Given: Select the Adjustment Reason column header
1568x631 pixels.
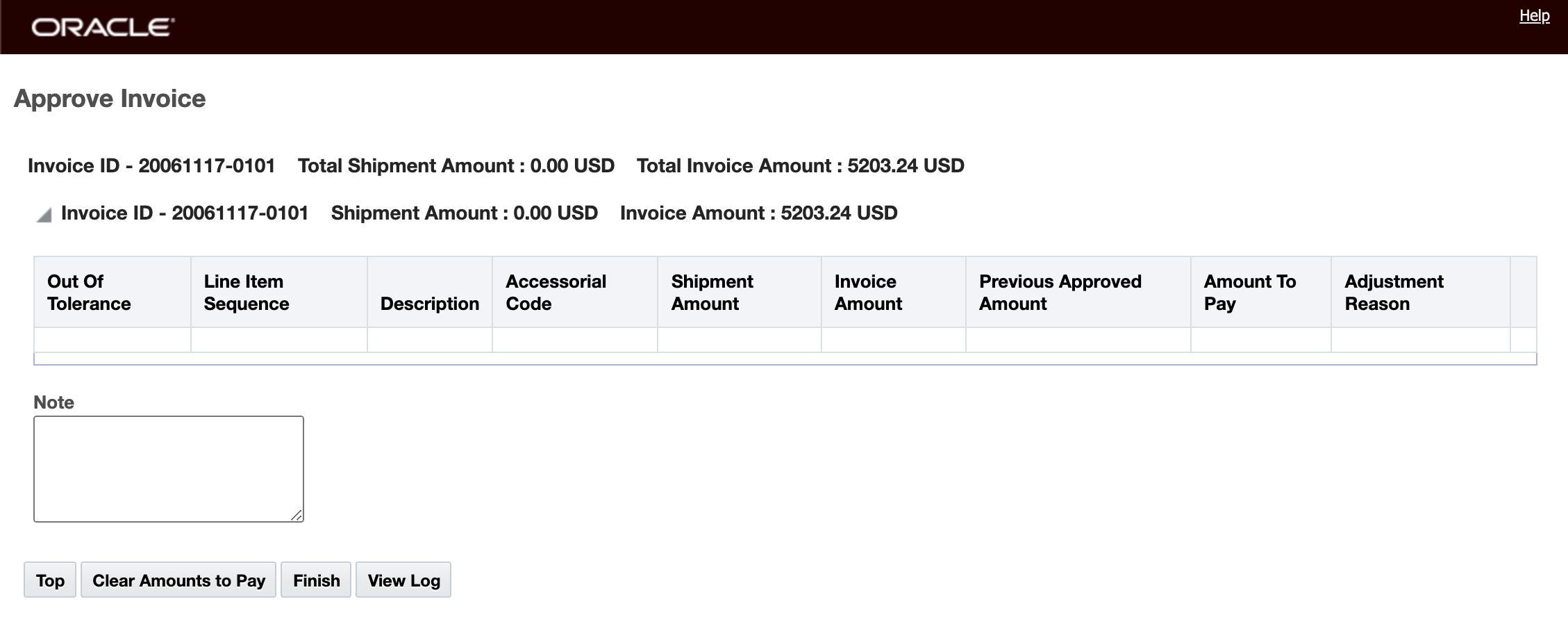Looking at the screenshot, I should coord(1394,293).
